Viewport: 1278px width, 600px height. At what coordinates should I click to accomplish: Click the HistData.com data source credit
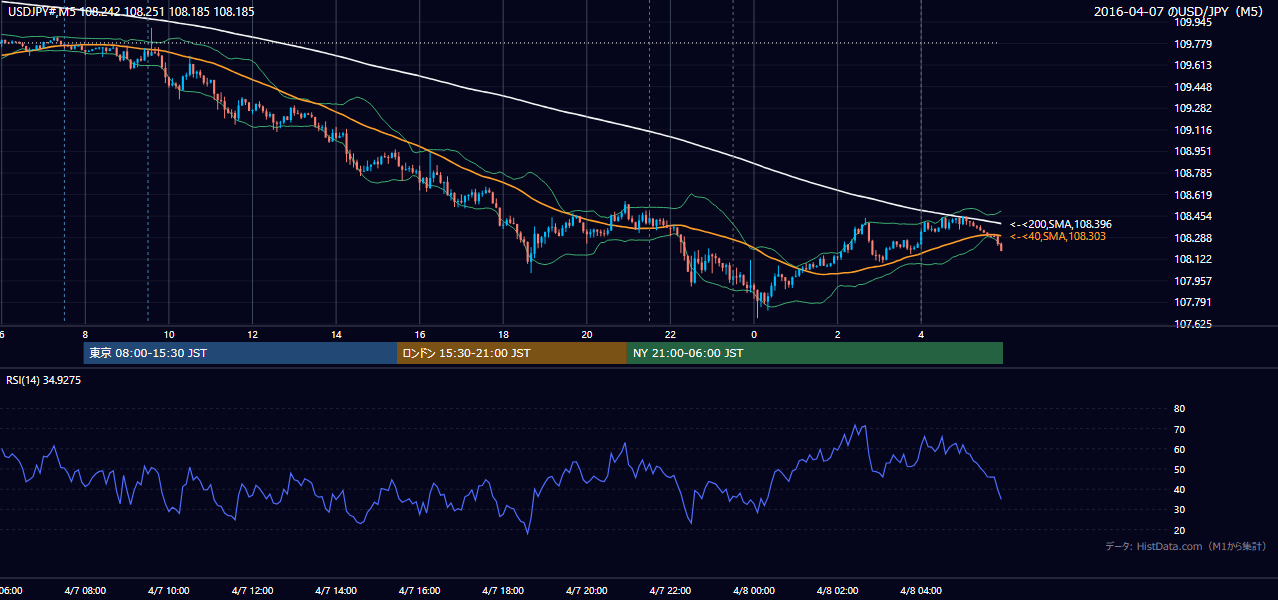[x=1186, y=546]
